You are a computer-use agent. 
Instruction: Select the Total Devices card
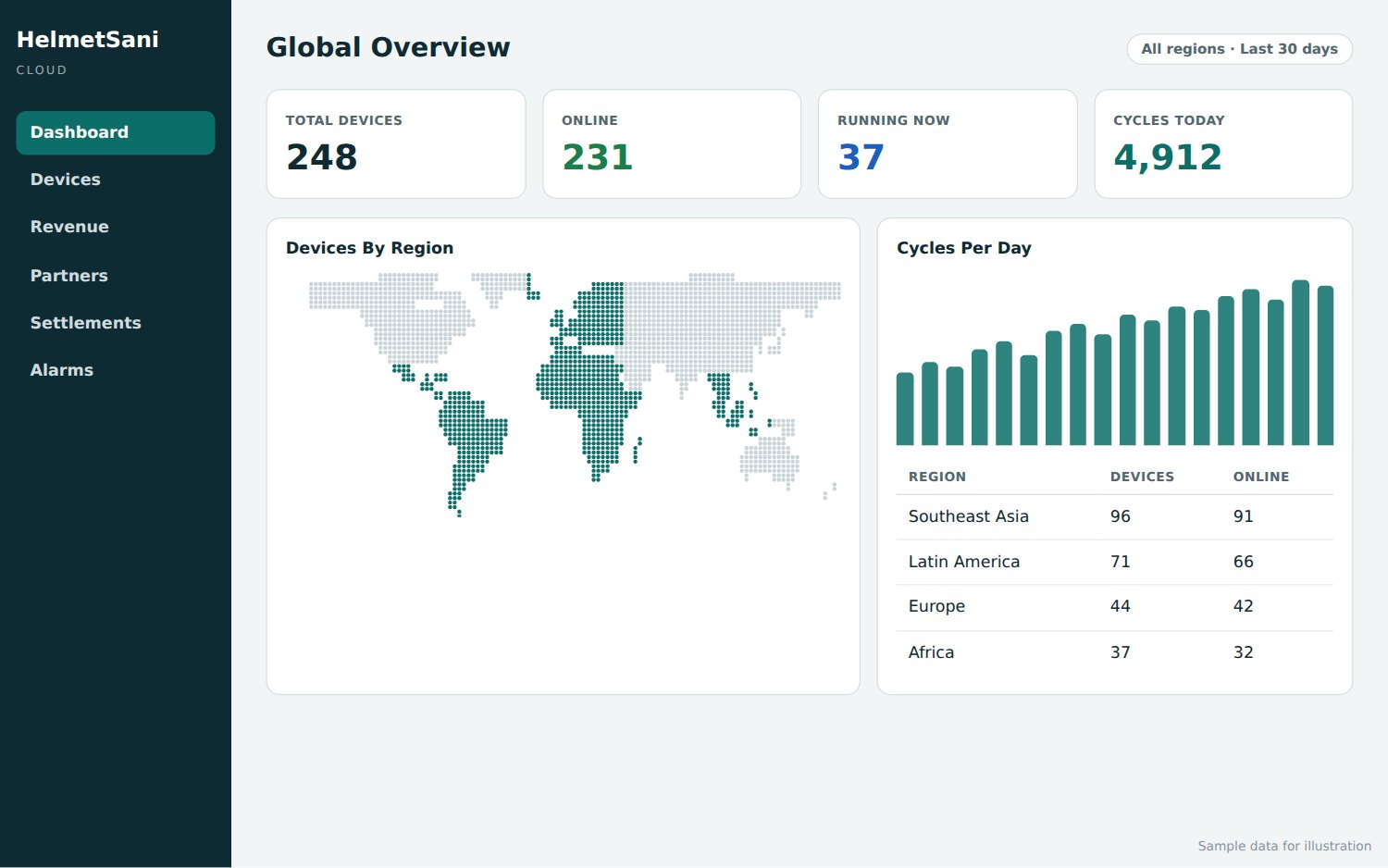396,143
